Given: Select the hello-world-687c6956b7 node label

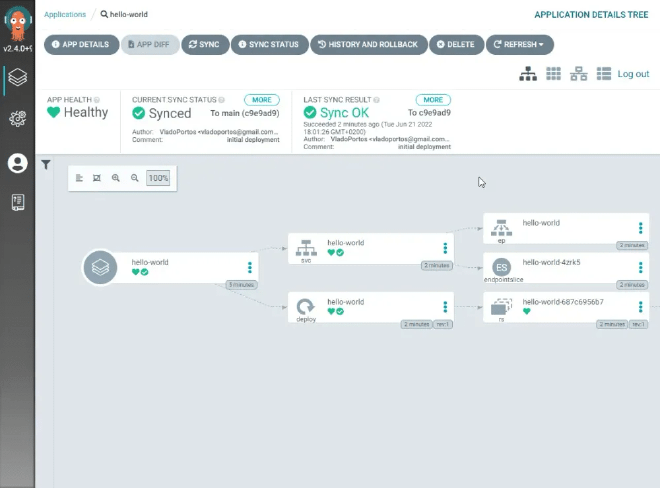Looking at the screenshot, I should pos(563,301).
